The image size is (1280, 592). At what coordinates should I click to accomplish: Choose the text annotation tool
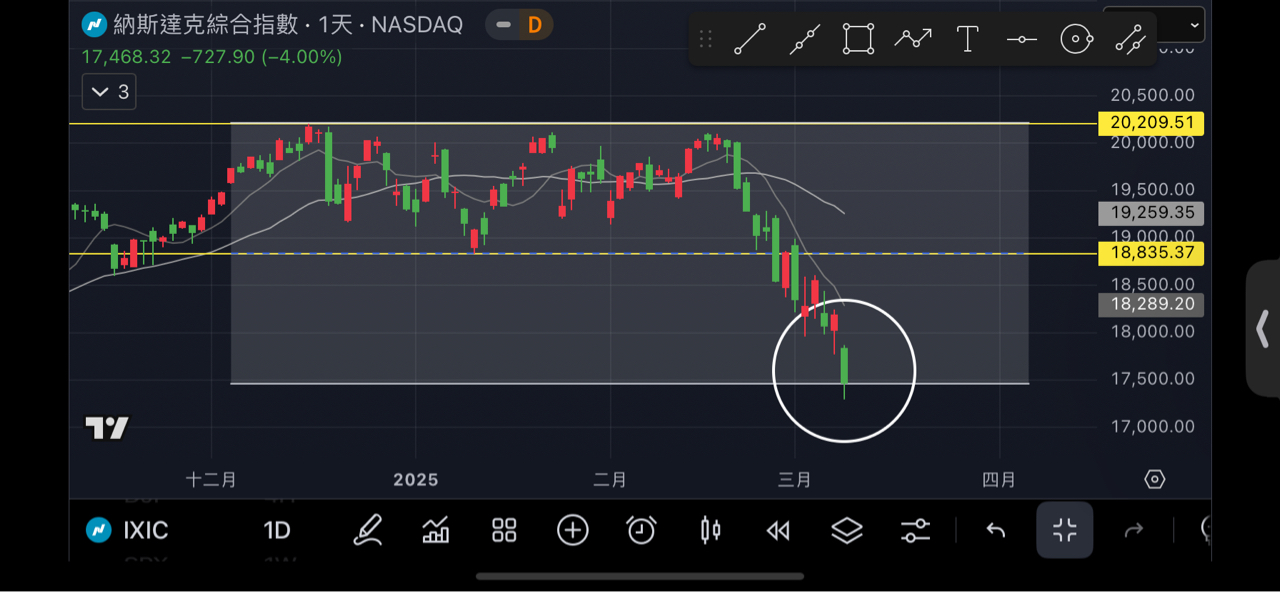click(x=967, y=40)
